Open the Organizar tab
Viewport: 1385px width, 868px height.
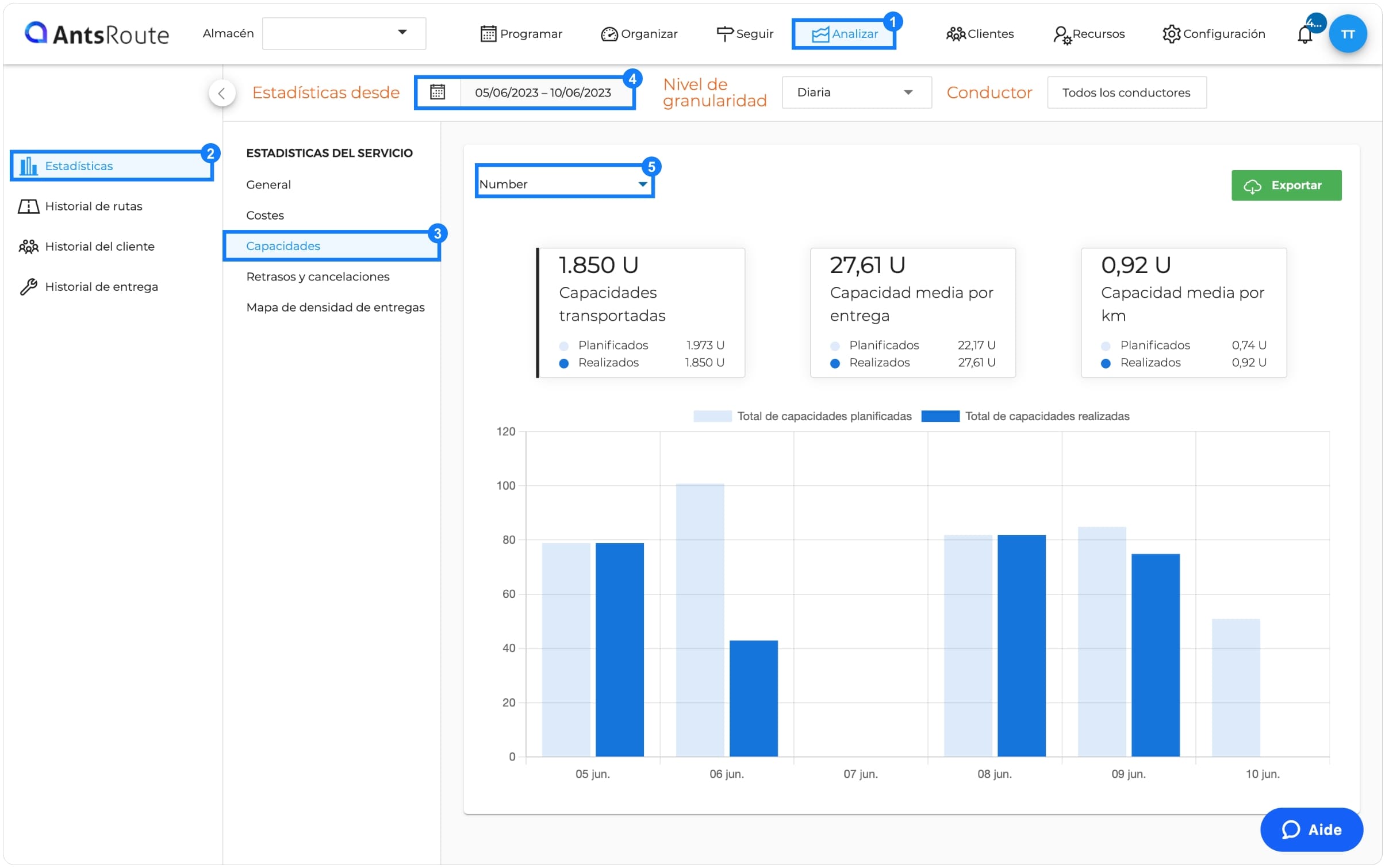pos(639,34)
